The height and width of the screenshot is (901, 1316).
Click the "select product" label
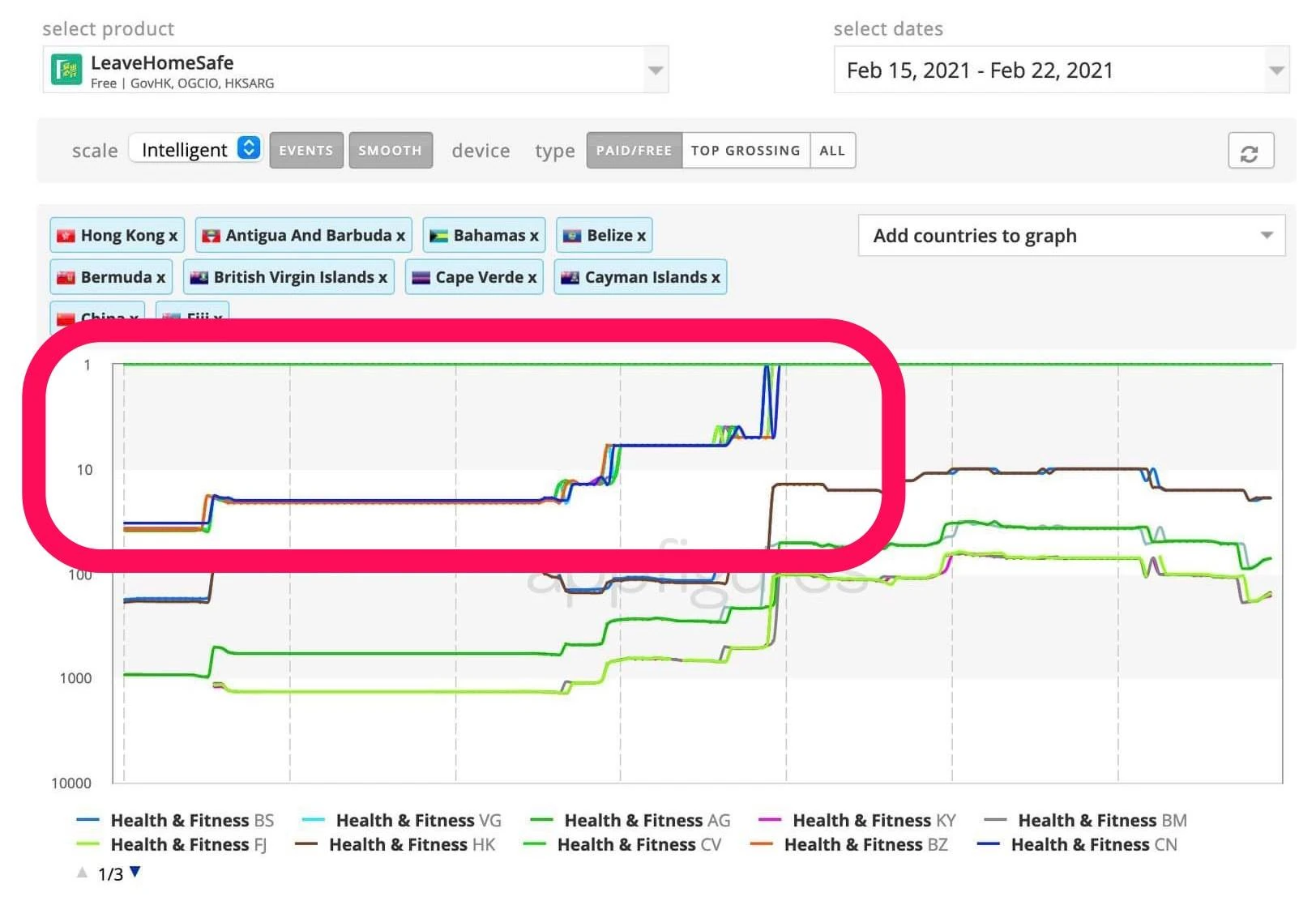click(108, 29)
